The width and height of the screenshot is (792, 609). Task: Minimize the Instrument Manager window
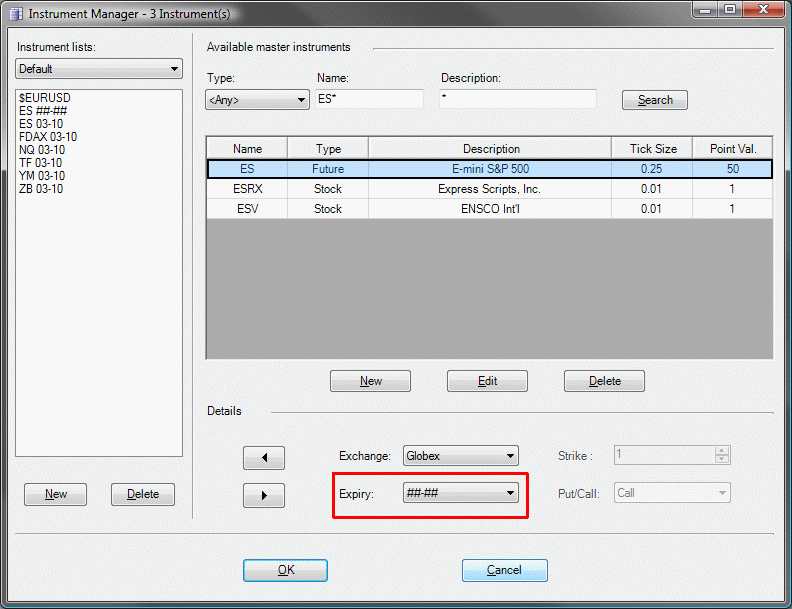point(706,10)
